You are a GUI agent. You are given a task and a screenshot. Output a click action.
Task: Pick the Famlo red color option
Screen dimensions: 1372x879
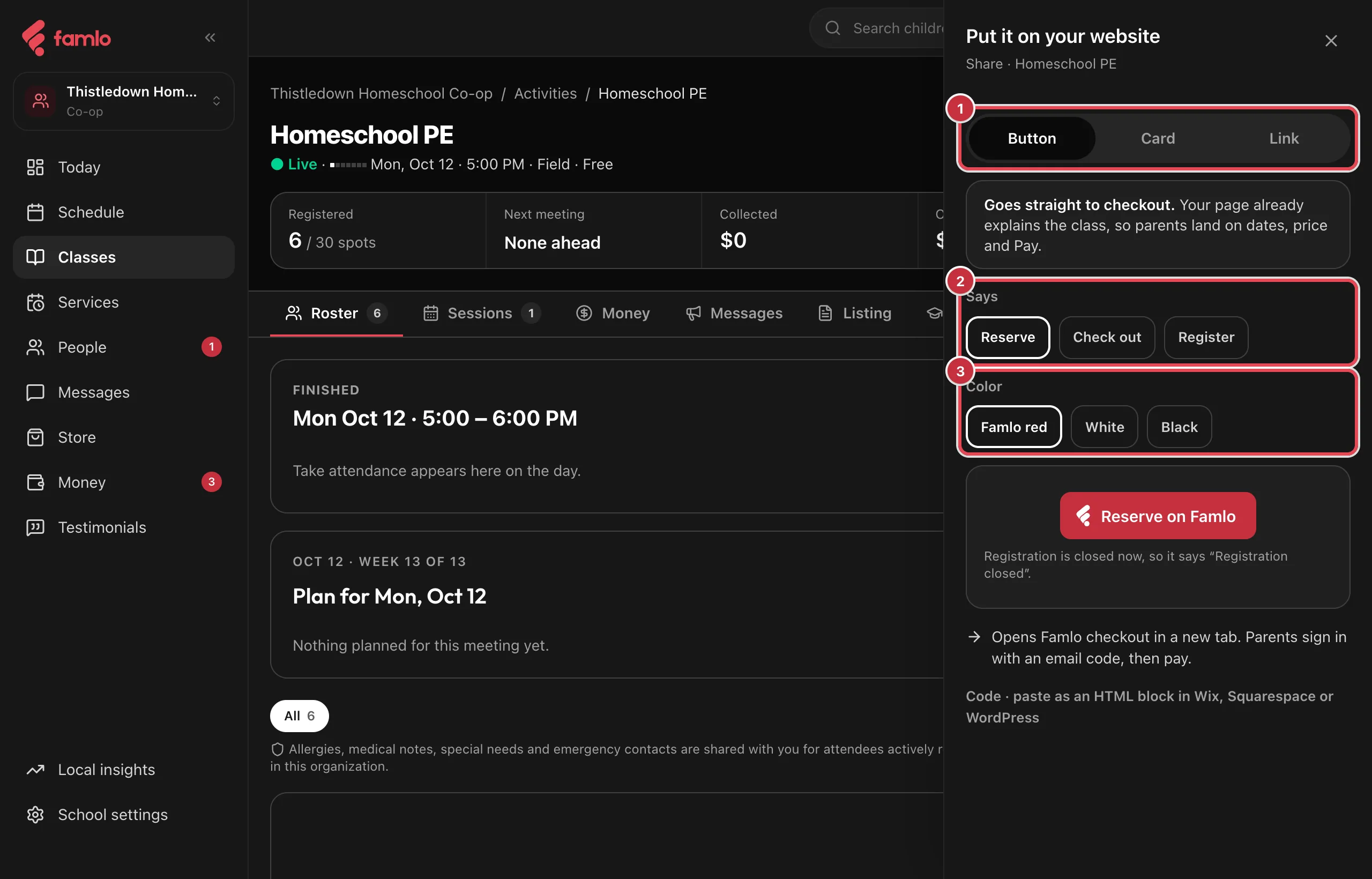pyautogui.click(x=1013, y=427)
